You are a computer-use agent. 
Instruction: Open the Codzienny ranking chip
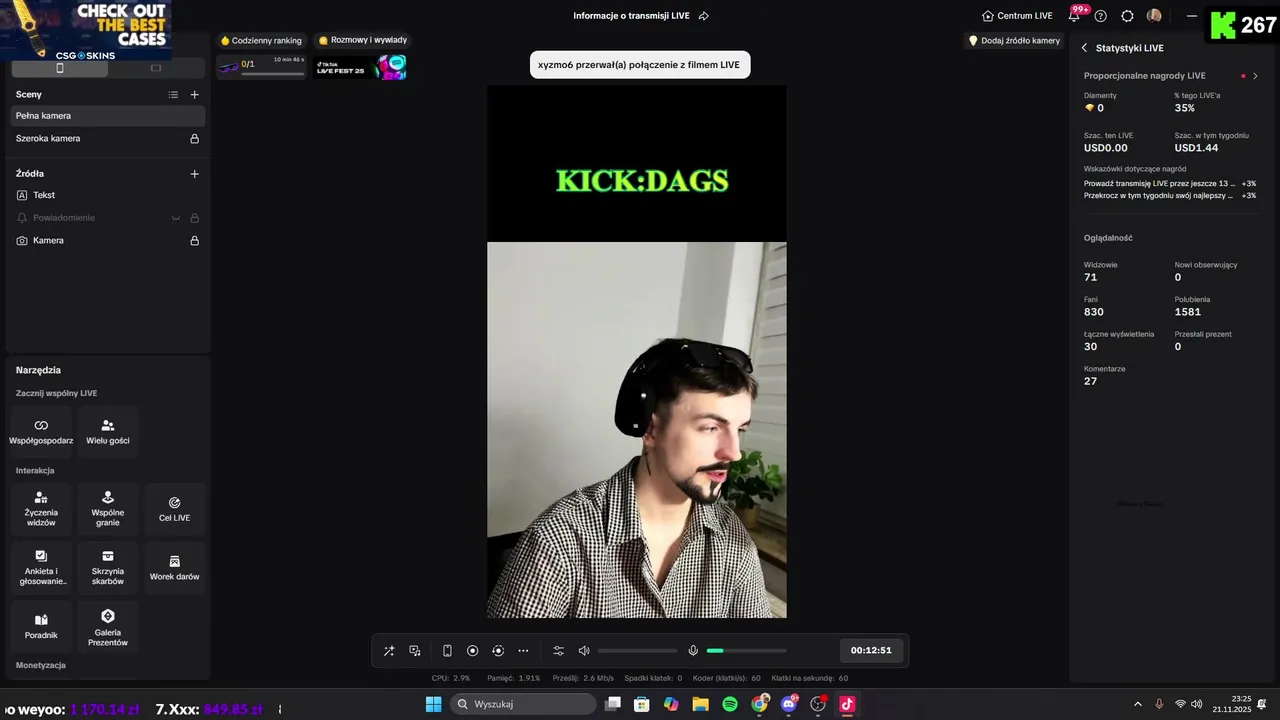(261, 41)
